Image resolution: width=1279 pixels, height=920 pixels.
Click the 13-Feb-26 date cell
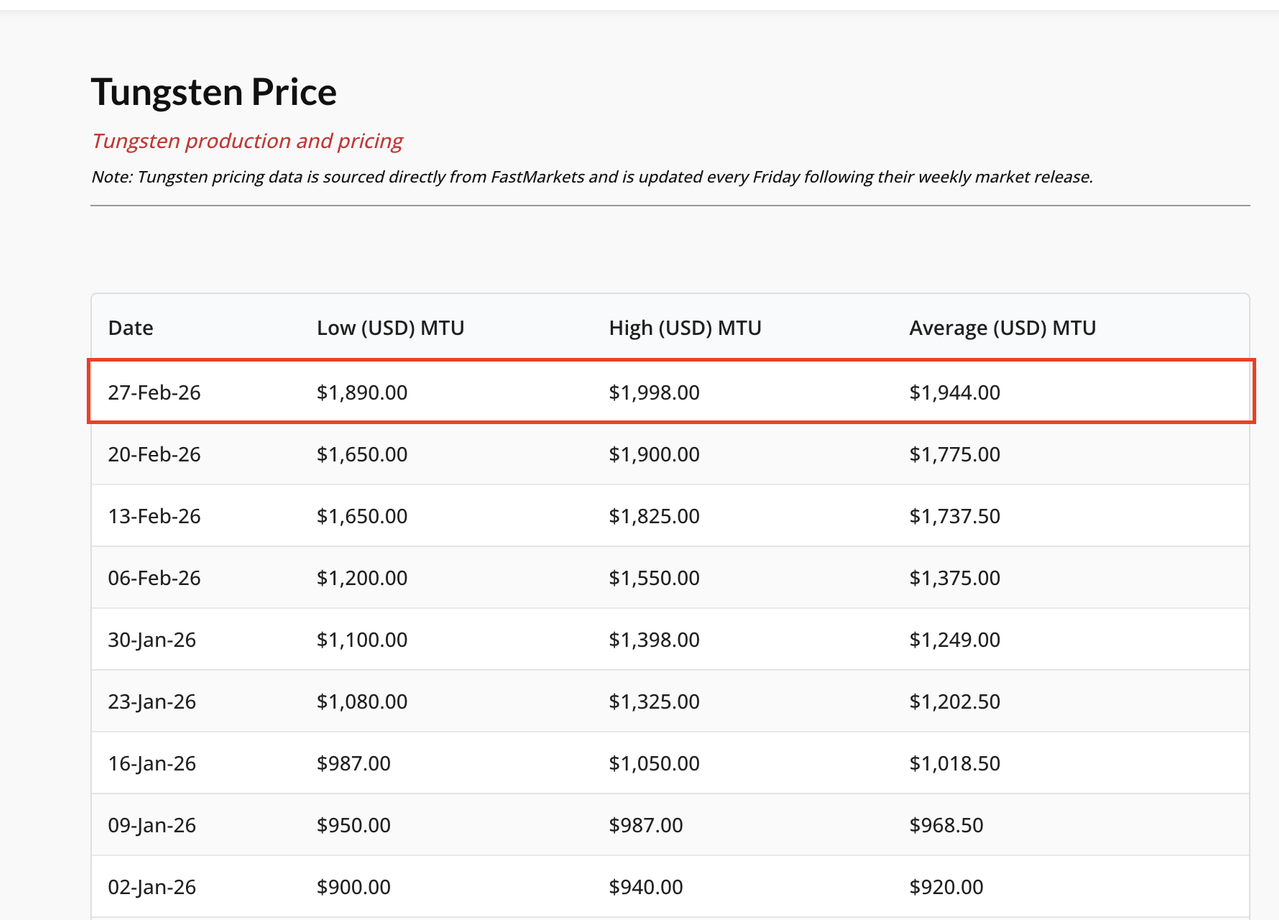click(154, 517)
